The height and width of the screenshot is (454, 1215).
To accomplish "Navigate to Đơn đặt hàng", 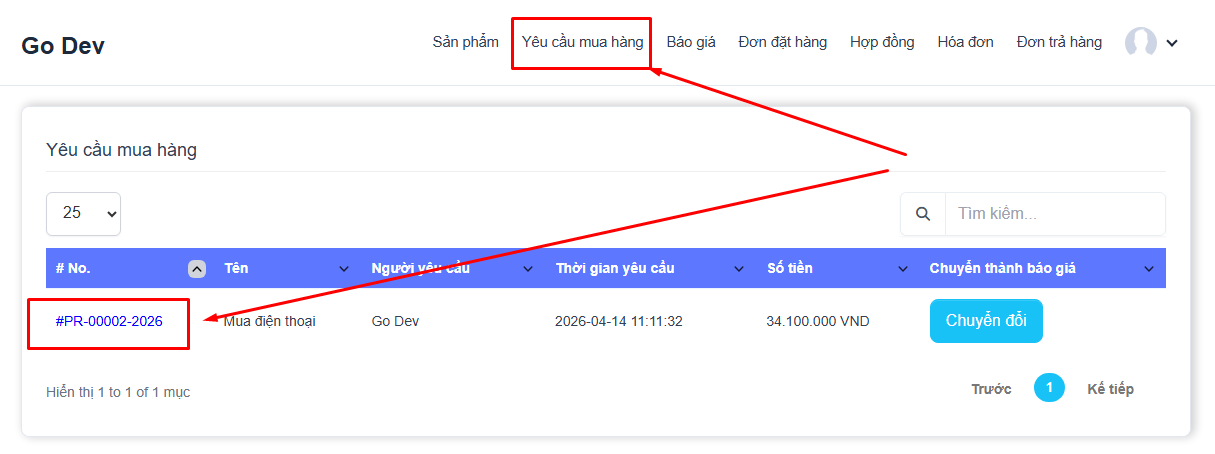I will point(782,42).
